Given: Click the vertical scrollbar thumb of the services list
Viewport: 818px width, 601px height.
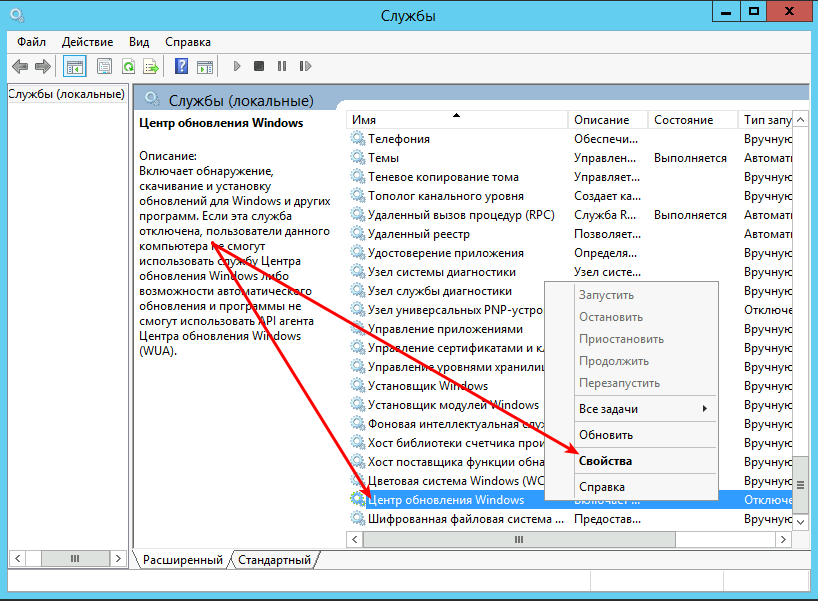Looking at the screenshot, I should tap(800, 485).
